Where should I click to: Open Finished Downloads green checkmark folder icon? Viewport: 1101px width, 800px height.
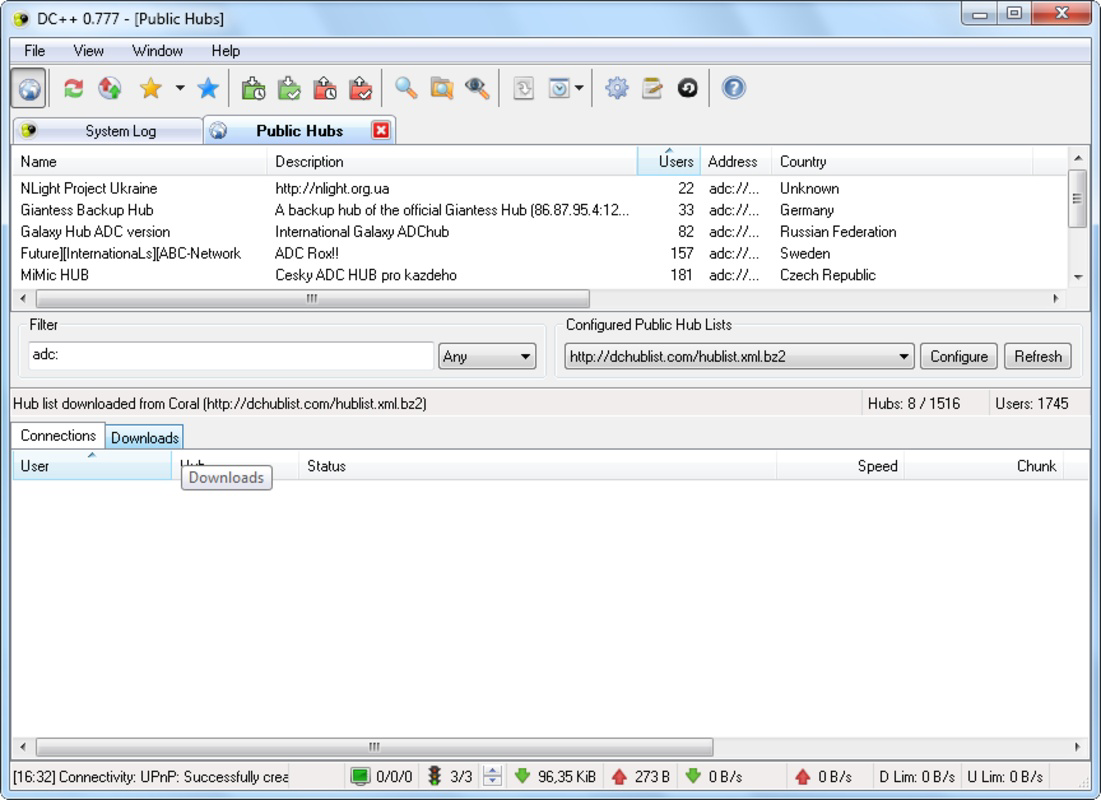tap(289, 88)
